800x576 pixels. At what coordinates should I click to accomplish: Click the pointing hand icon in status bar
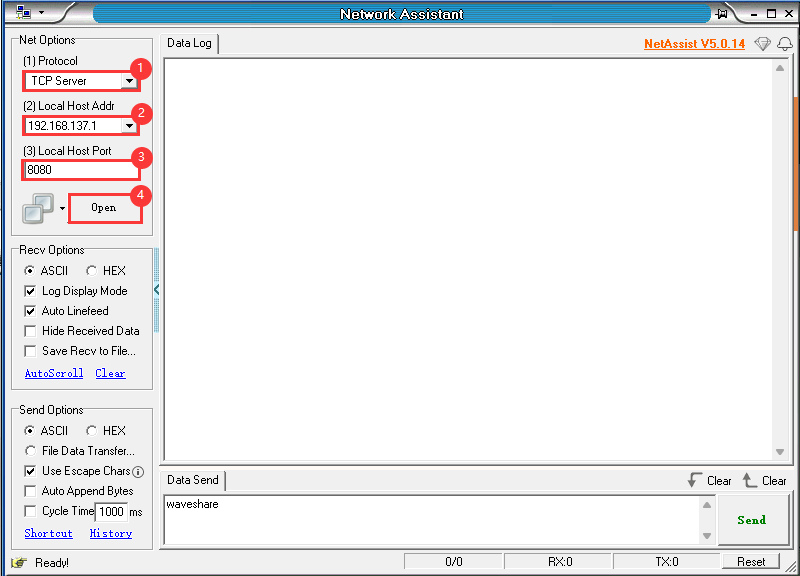18,563
